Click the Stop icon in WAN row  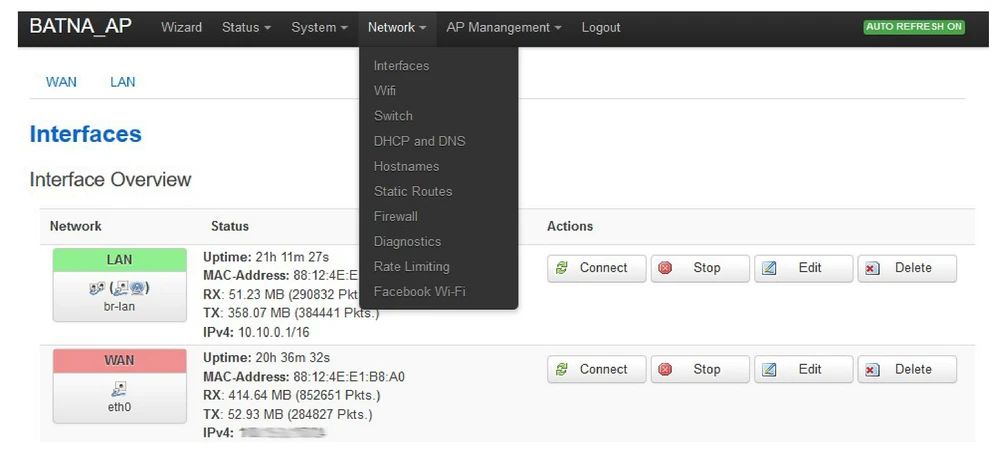(x=665, y=369)
